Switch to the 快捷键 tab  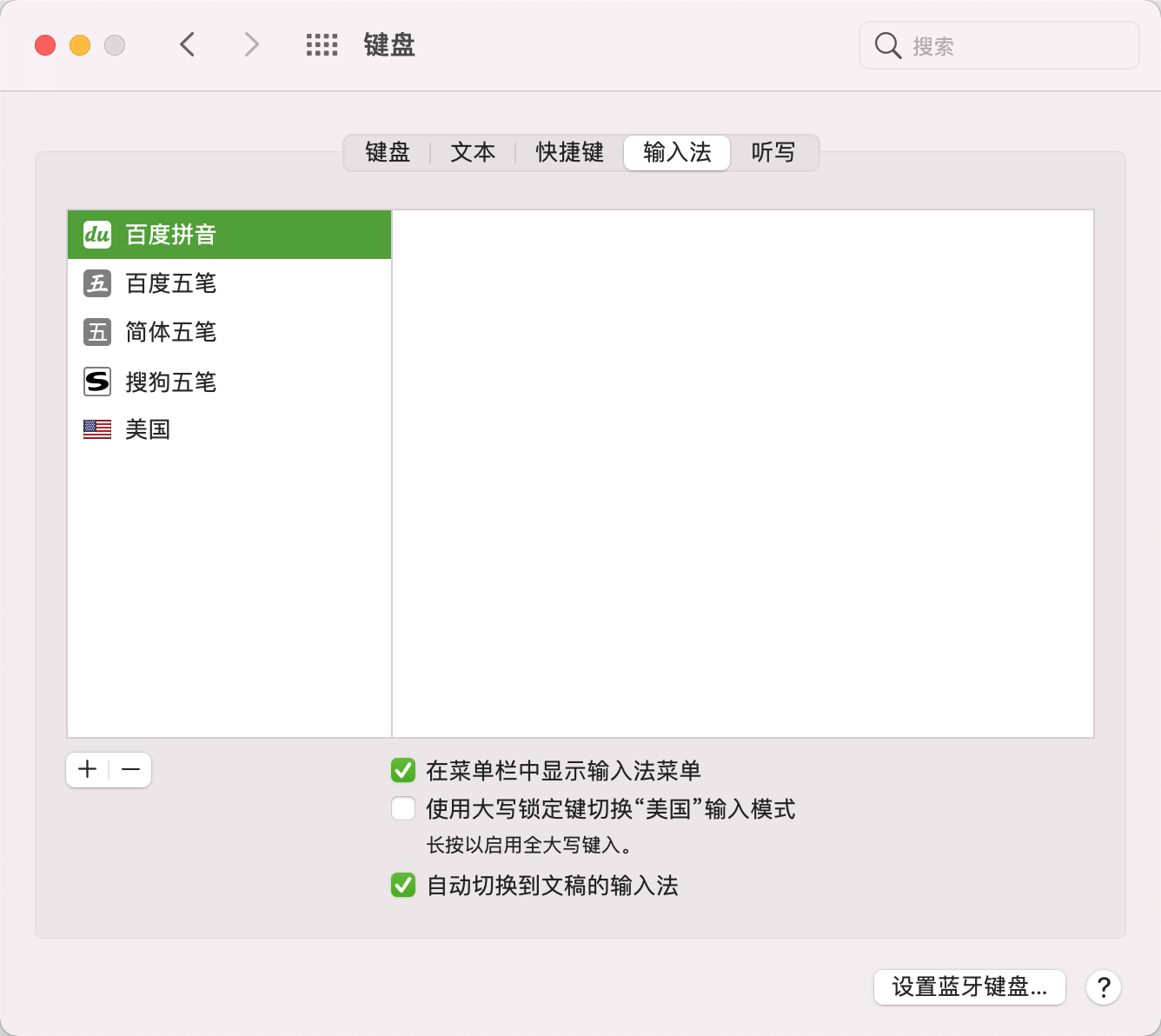[x=569, y=153]
